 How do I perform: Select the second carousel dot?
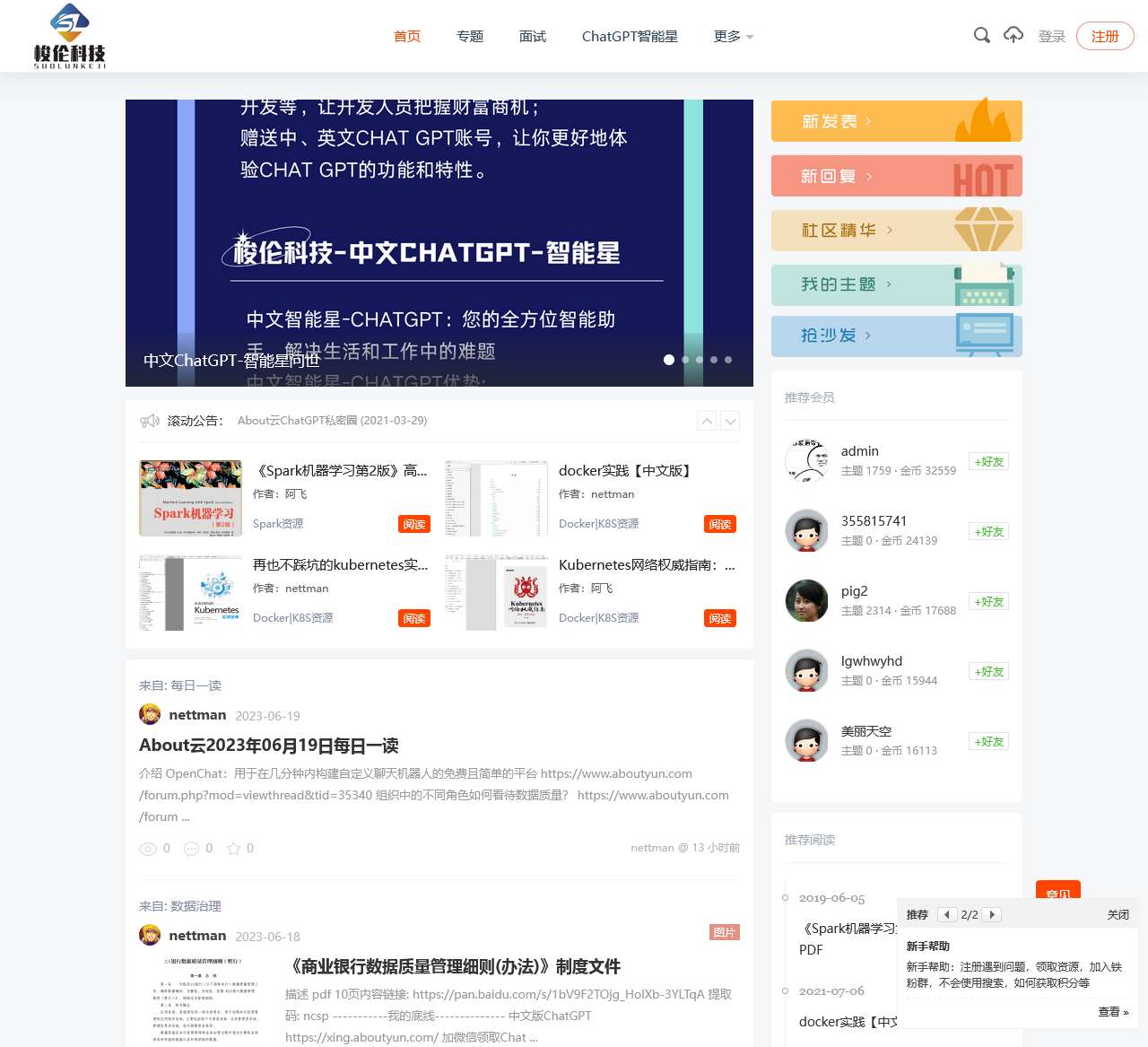coord(685,360)
